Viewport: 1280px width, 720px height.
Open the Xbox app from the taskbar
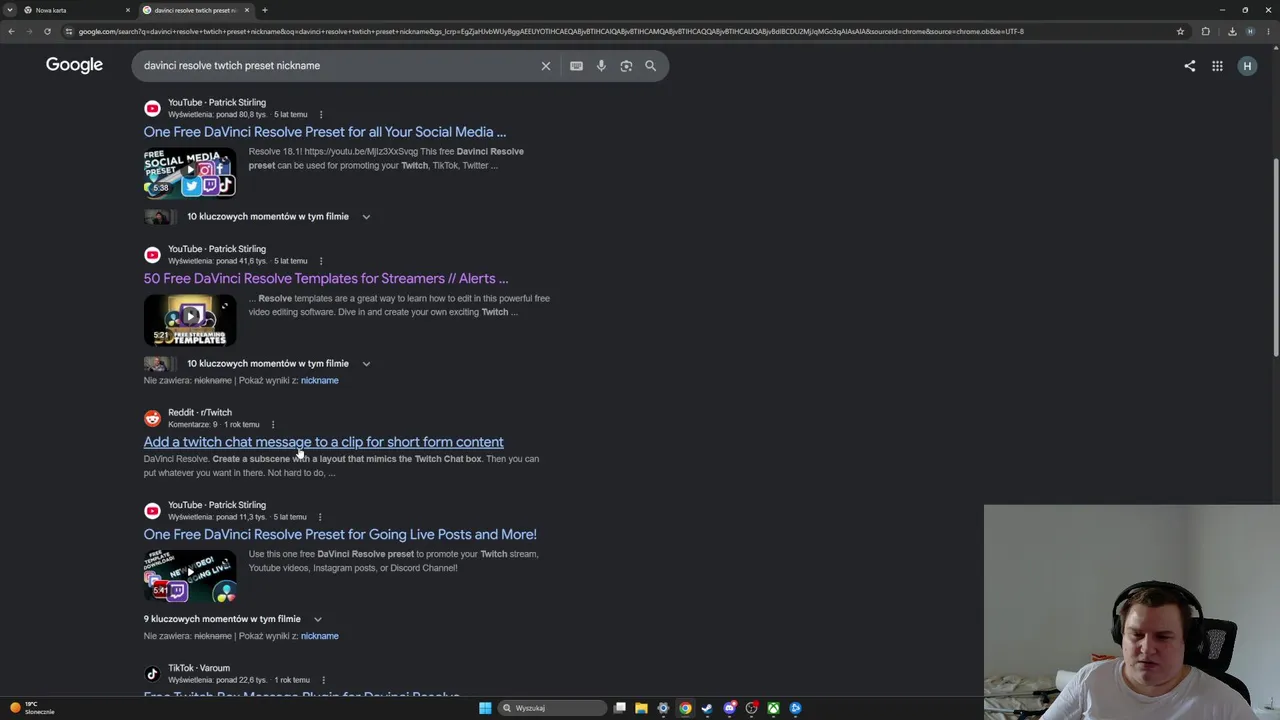coord(774,708)
